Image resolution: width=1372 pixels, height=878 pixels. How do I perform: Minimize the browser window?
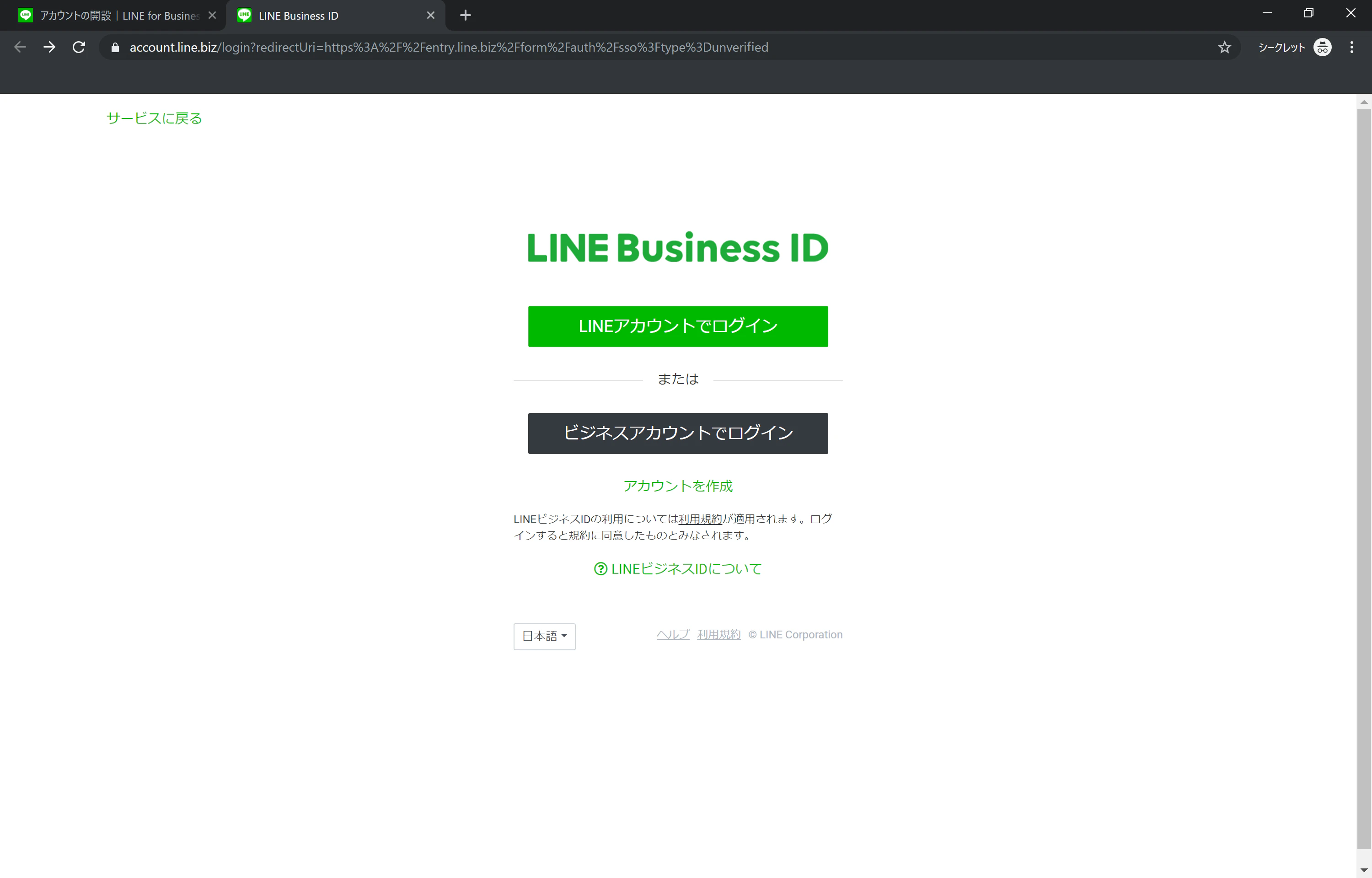coord(1267,13)
